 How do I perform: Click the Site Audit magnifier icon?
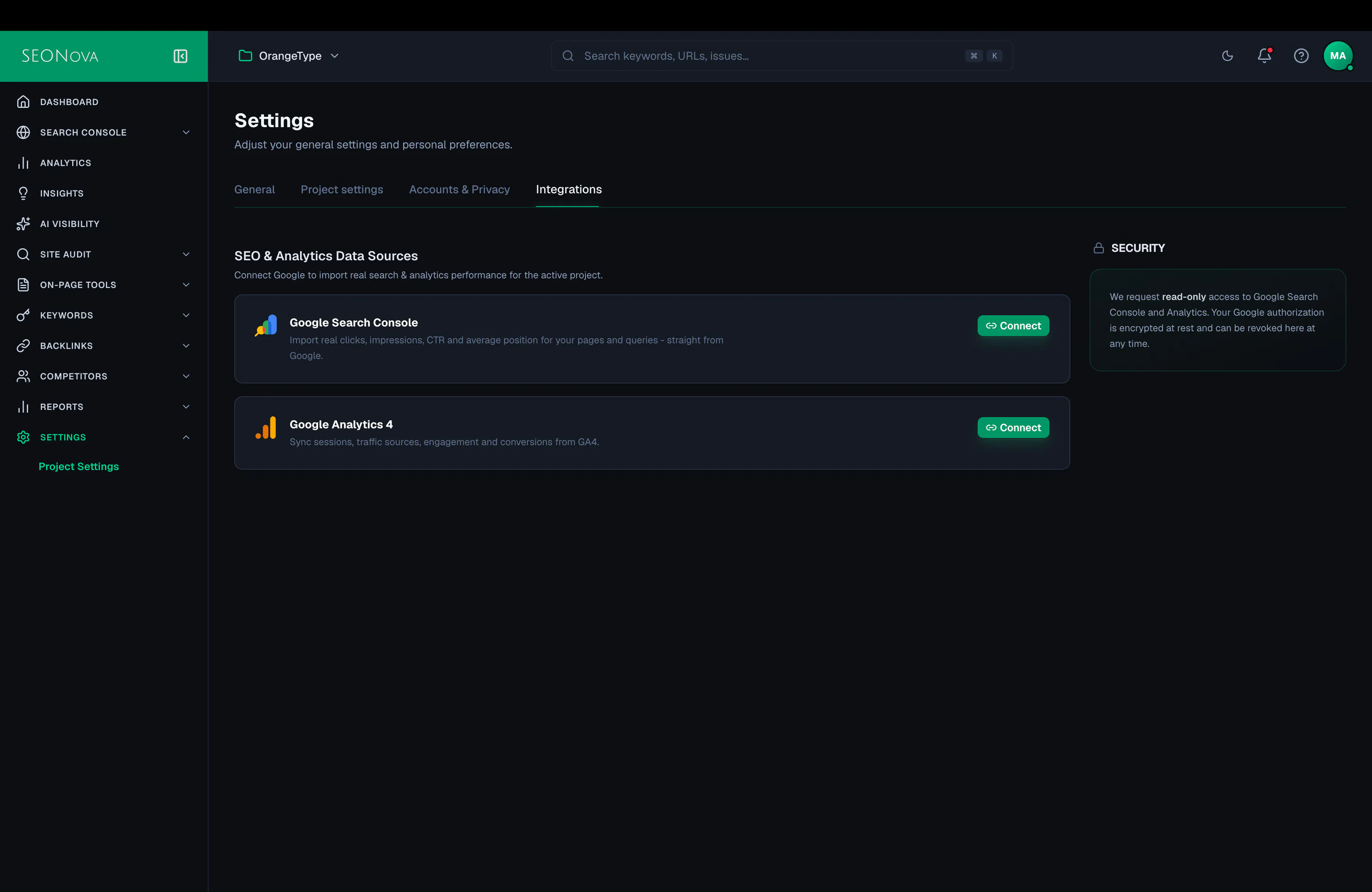pos(23,255)
